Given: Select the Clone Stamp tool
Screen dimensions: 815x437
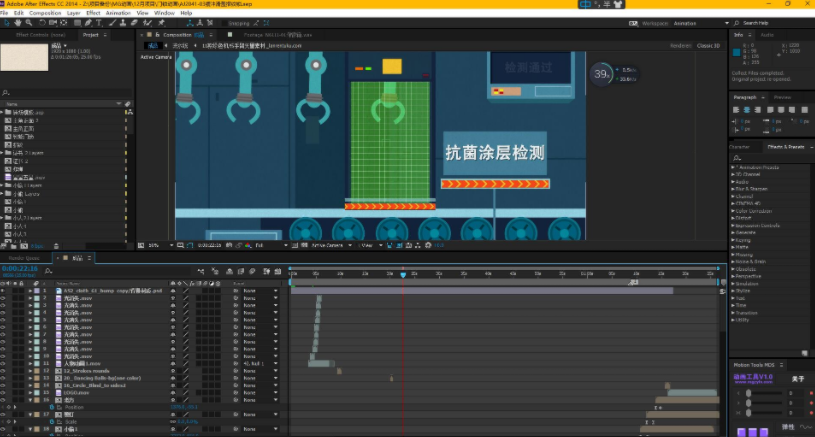Looking at the screenshot, I should pos(123,23).
